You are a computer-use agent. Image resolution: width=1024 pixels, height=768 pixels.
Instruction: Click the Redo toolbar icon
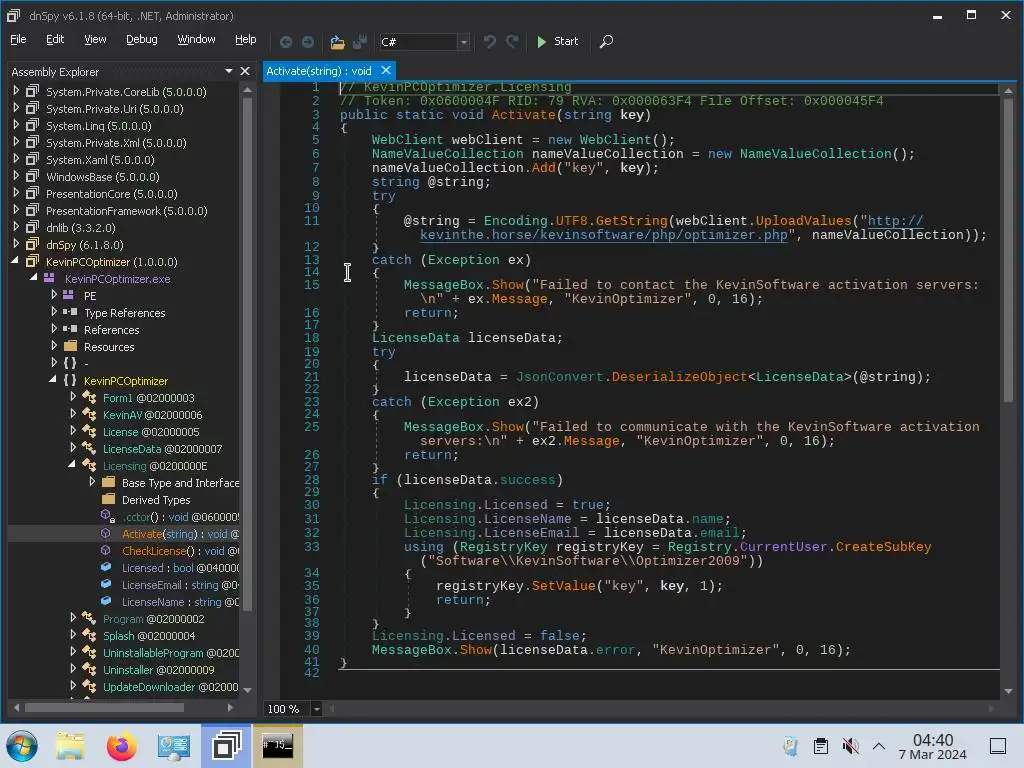[x=512, y=42]
